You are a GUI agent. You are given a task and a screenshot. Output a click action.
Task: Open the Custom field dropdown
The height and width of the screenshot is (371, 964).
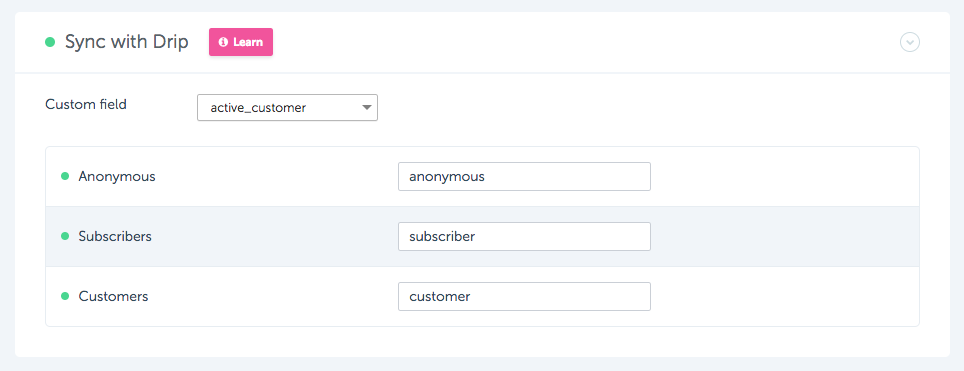pyautogui.click(x=287, y=108)
